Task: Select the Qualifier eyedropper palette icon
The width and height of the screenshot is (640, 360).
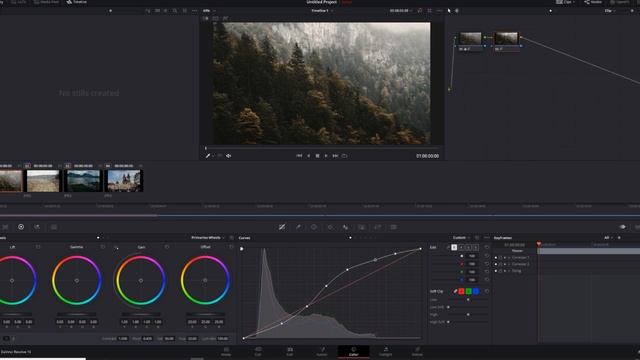Action: pyautogui.click(x=298, y=227)
